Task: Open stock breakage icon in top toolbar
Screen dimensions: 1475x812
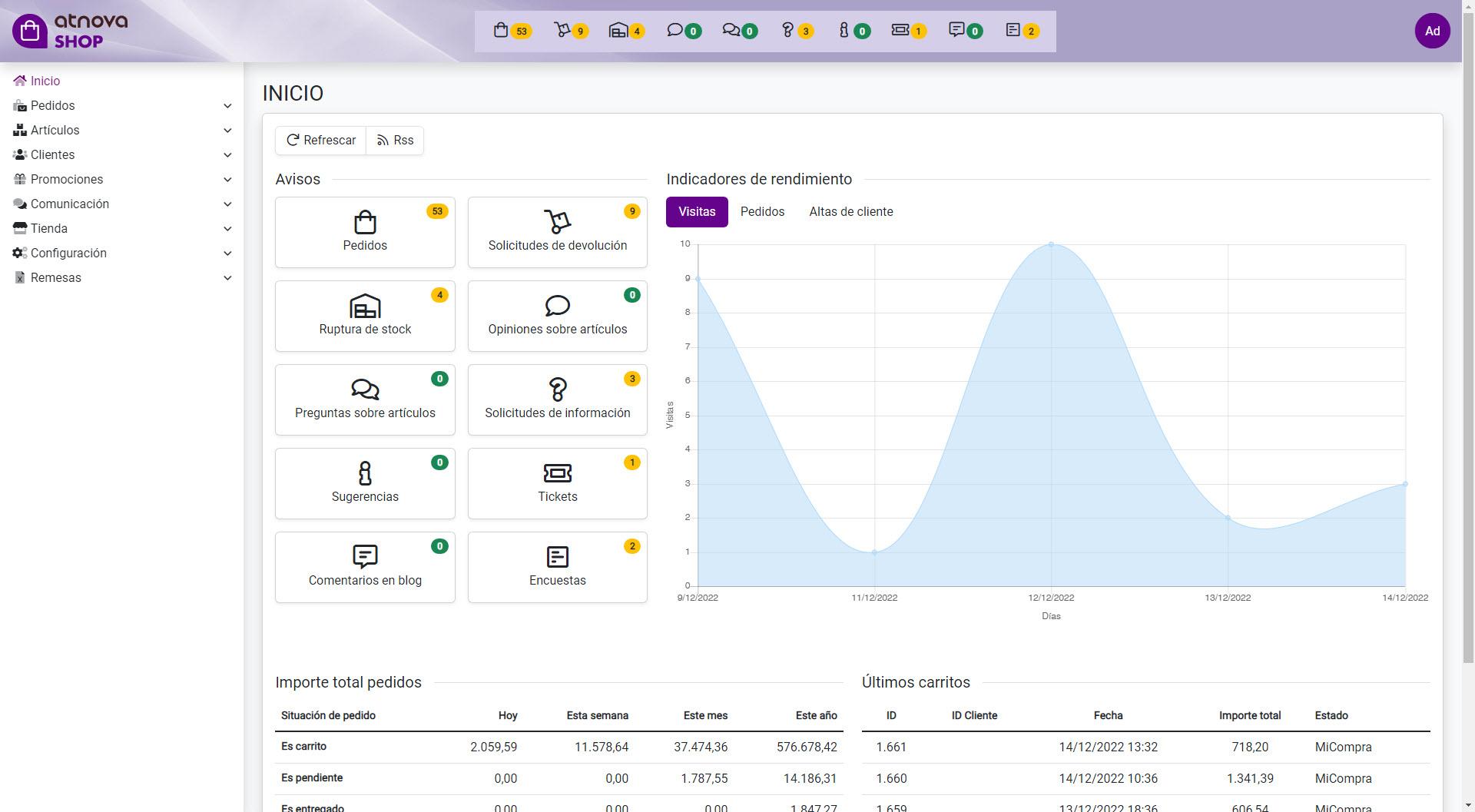Action: [x=626, y=31]
